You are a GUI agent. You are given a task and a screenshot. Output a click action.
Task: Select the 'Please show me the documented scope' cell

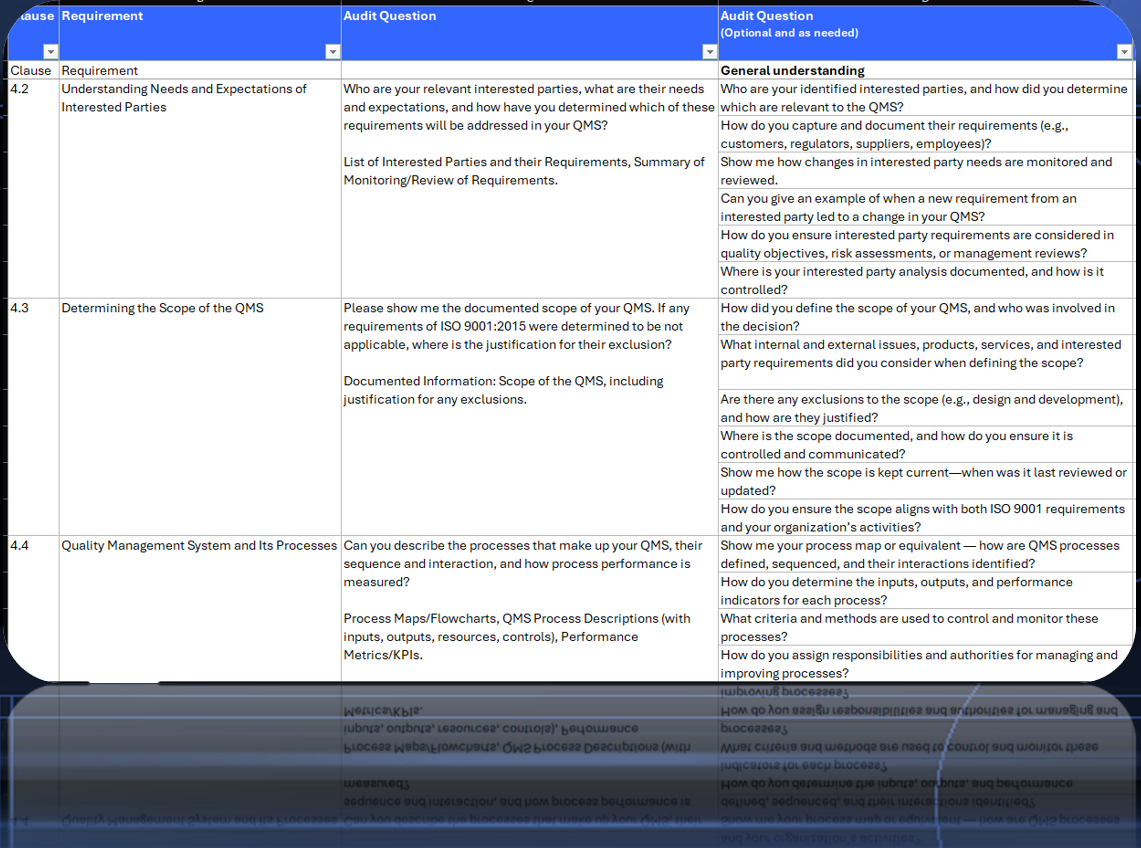coord(529,326)
